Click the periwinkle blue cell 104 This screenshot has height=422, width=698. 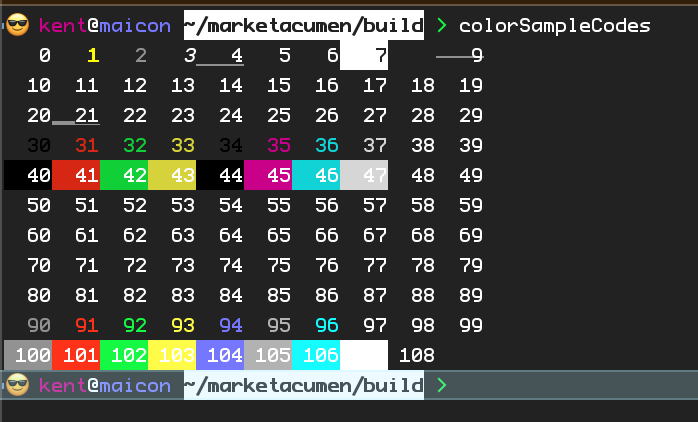[220, 355]
